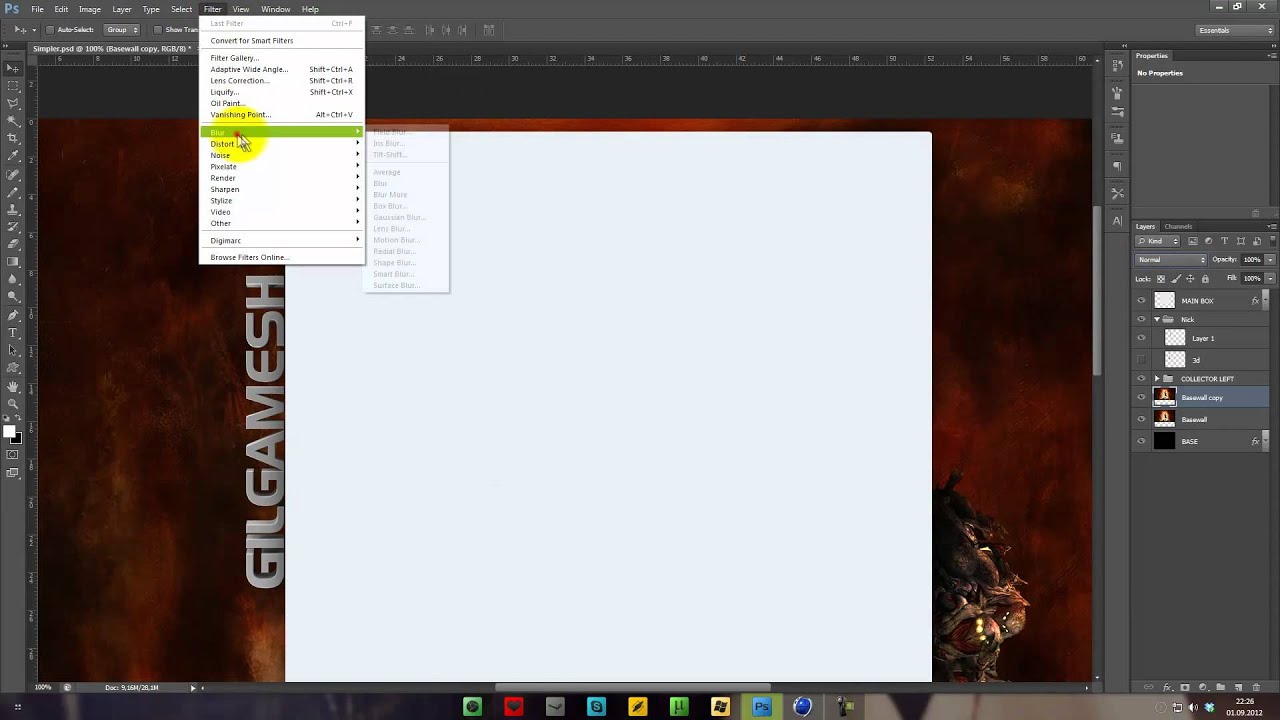This screenshot has height=720, width=1280.
Task: Hide the BASE layer
Action: click(1141, 441)
